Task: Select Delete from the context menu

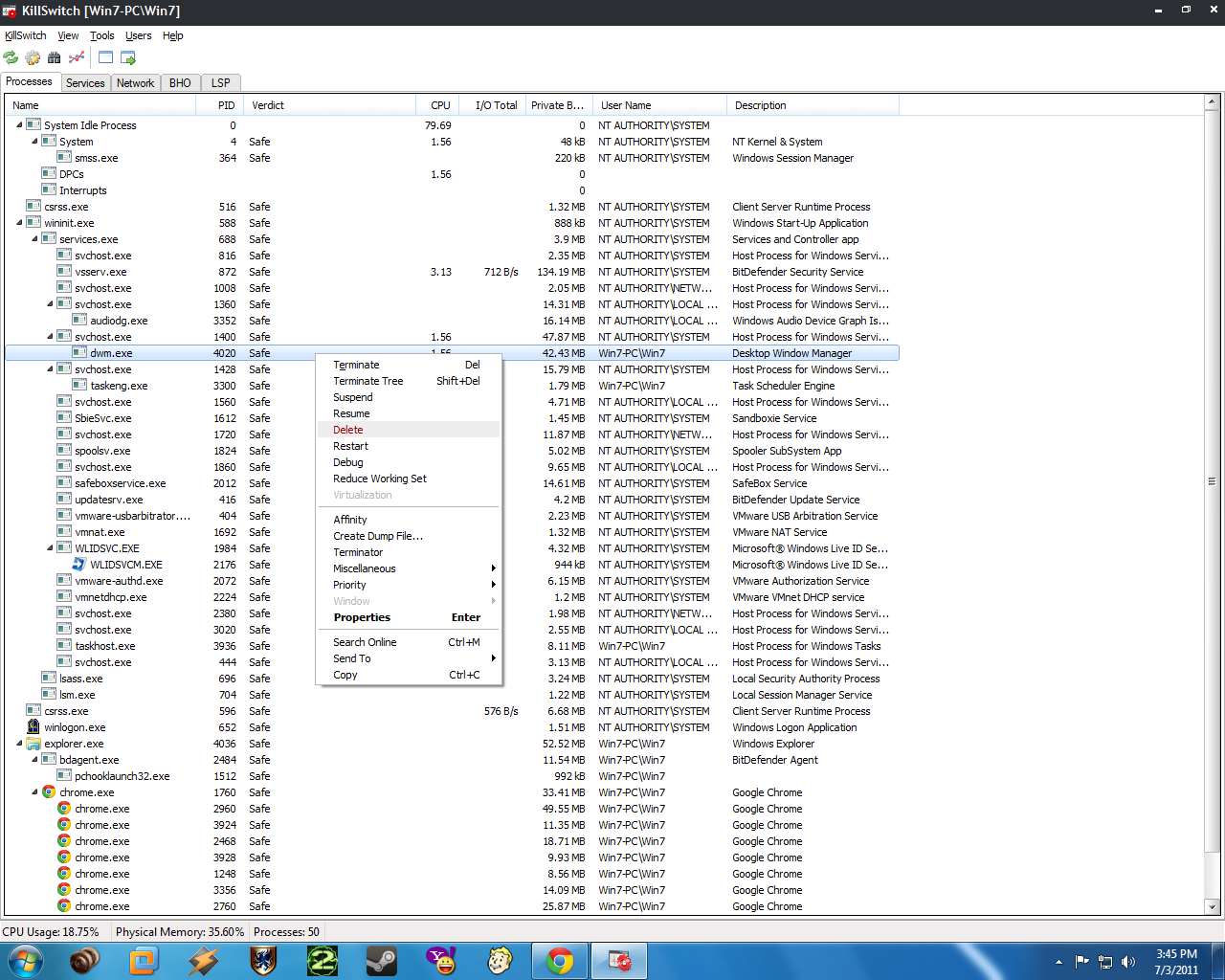Action: pyautogui.click(x=409, y=430)
